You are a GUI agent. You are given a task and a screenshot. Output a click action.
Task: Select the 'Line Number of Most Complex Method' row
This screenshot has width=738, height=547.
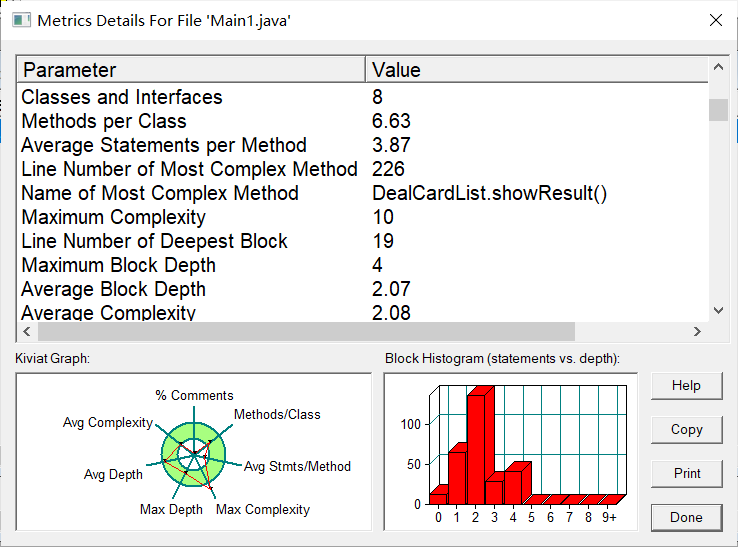363,169
